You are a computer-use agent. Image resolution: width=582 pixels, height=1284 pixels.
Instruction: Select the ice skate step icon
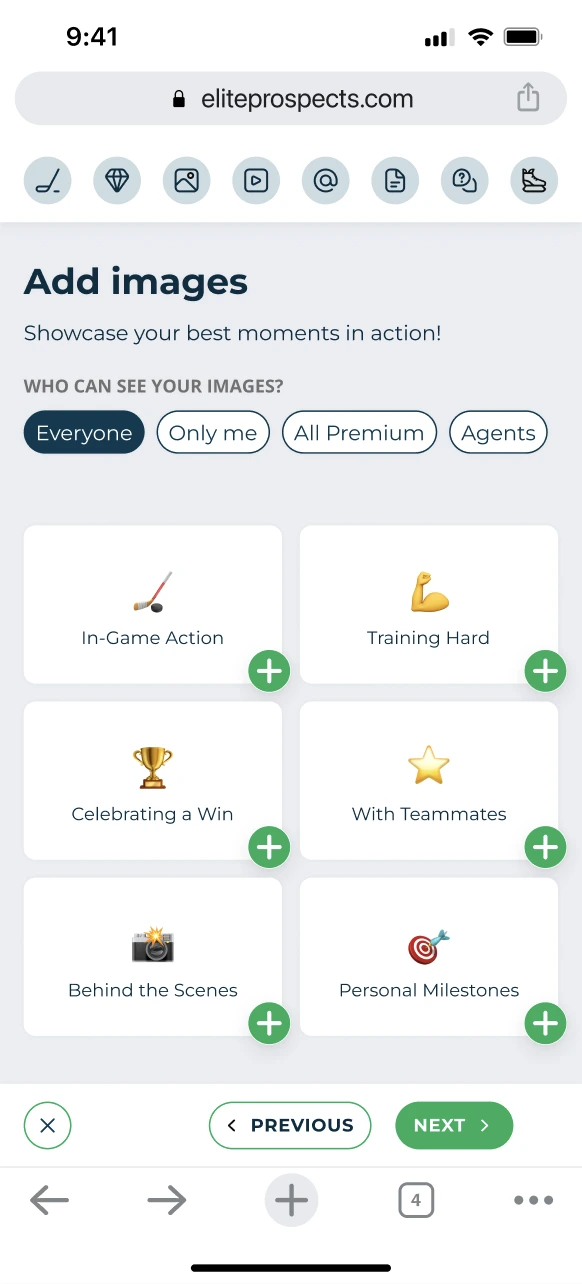click(x=534, y=181)
